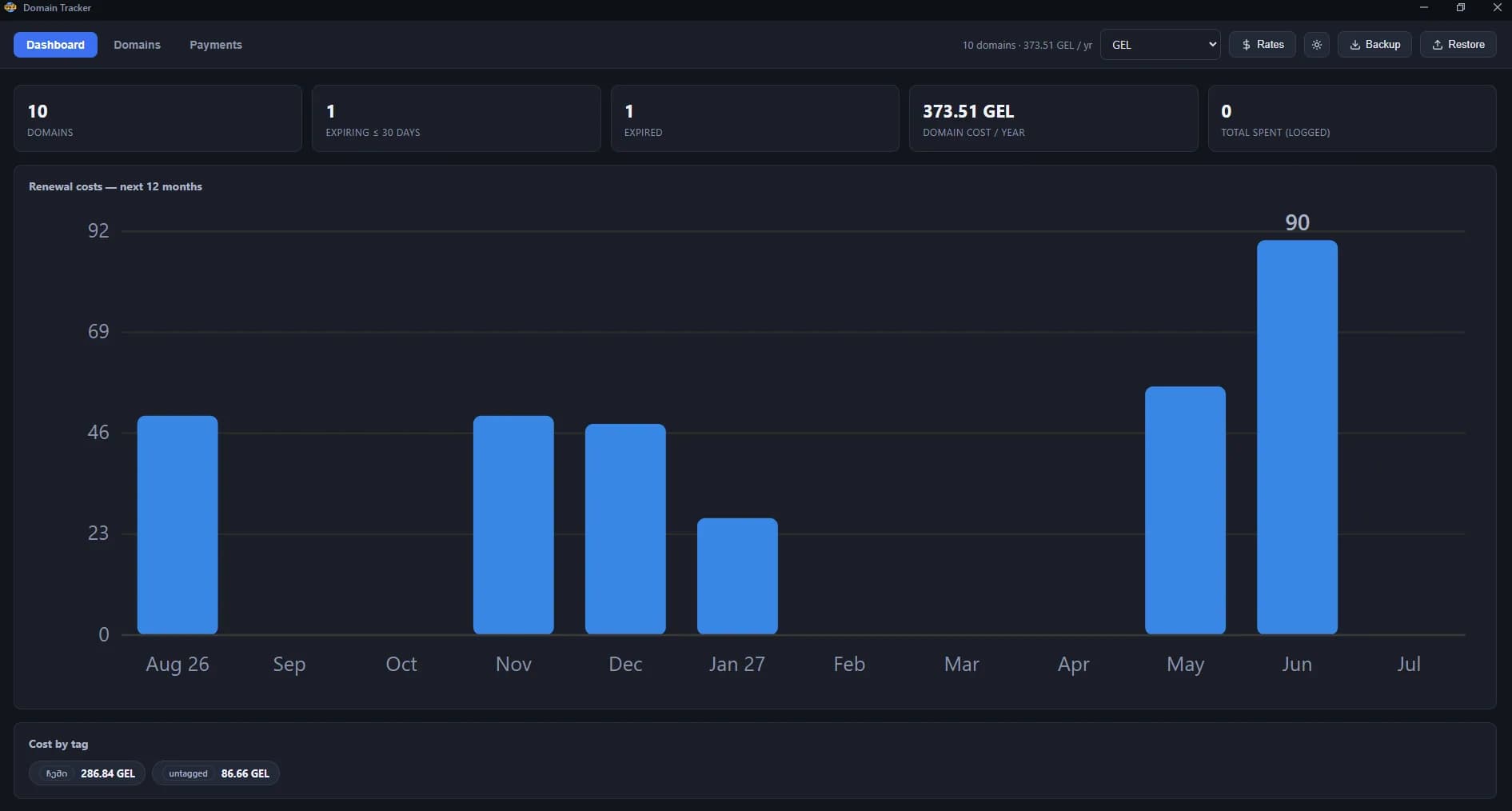Viewport: 1512px width, 811px height.
Task: Switch to the Domains tab
Action: 137,45
